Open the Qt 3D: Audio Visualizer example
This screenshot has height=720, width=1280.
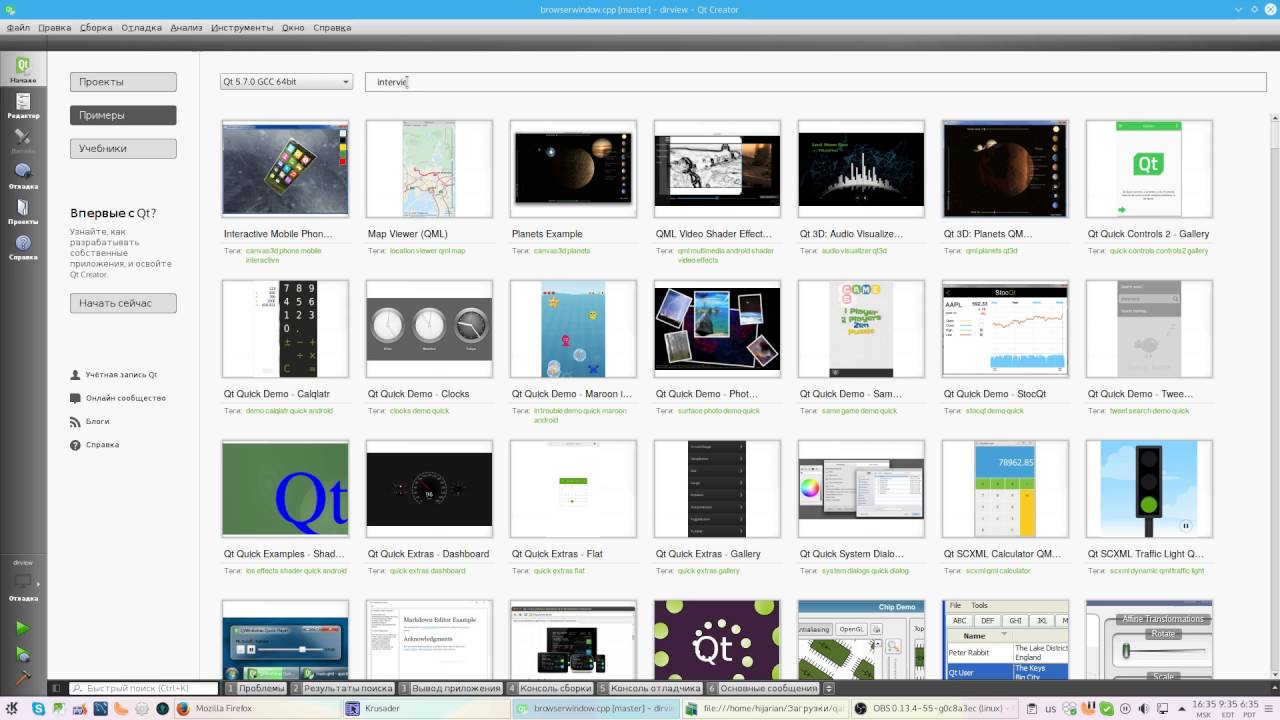pos(861,169)
